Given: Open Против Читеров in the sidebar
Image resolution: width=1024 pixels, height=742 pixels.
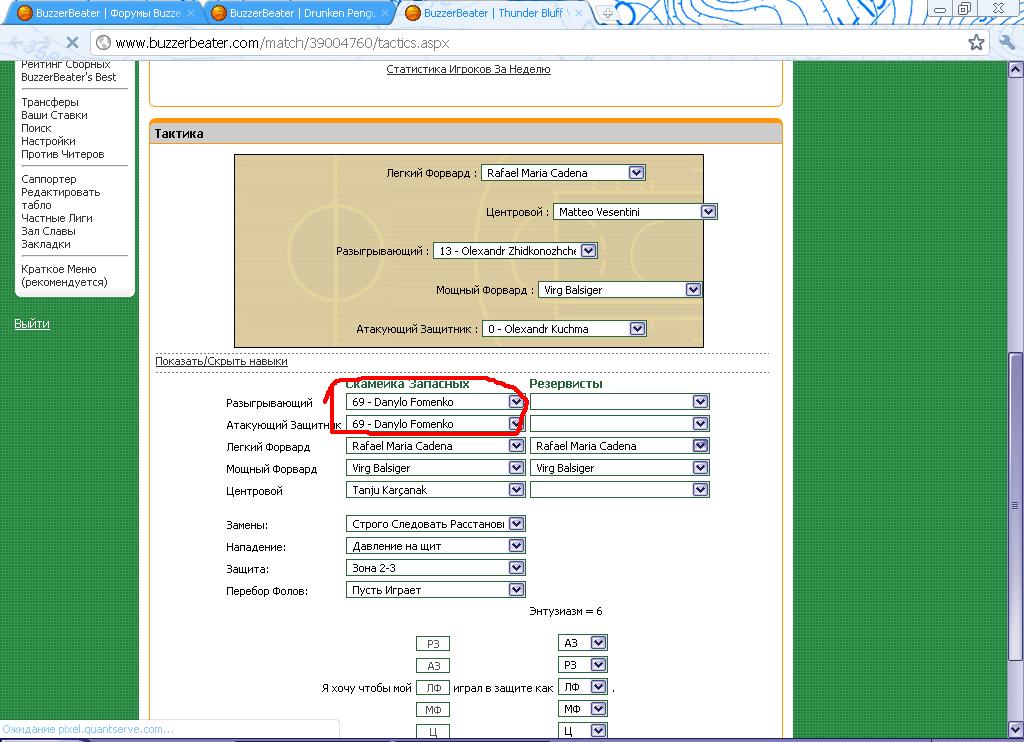Looking at the screenshot, I should [x=63, y=154].
